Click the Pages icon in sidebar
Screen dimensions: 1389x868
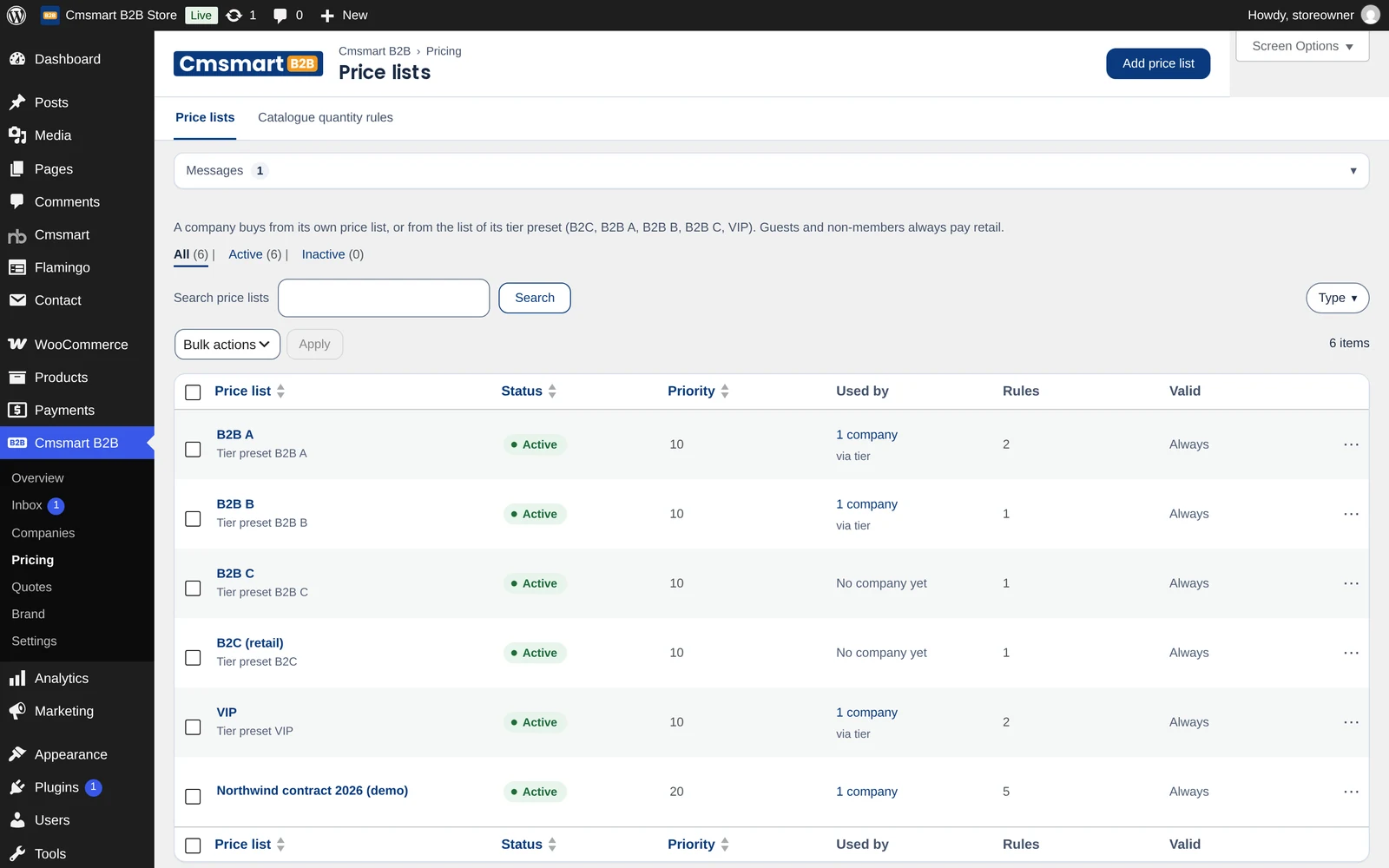click(x=17, y=169)
